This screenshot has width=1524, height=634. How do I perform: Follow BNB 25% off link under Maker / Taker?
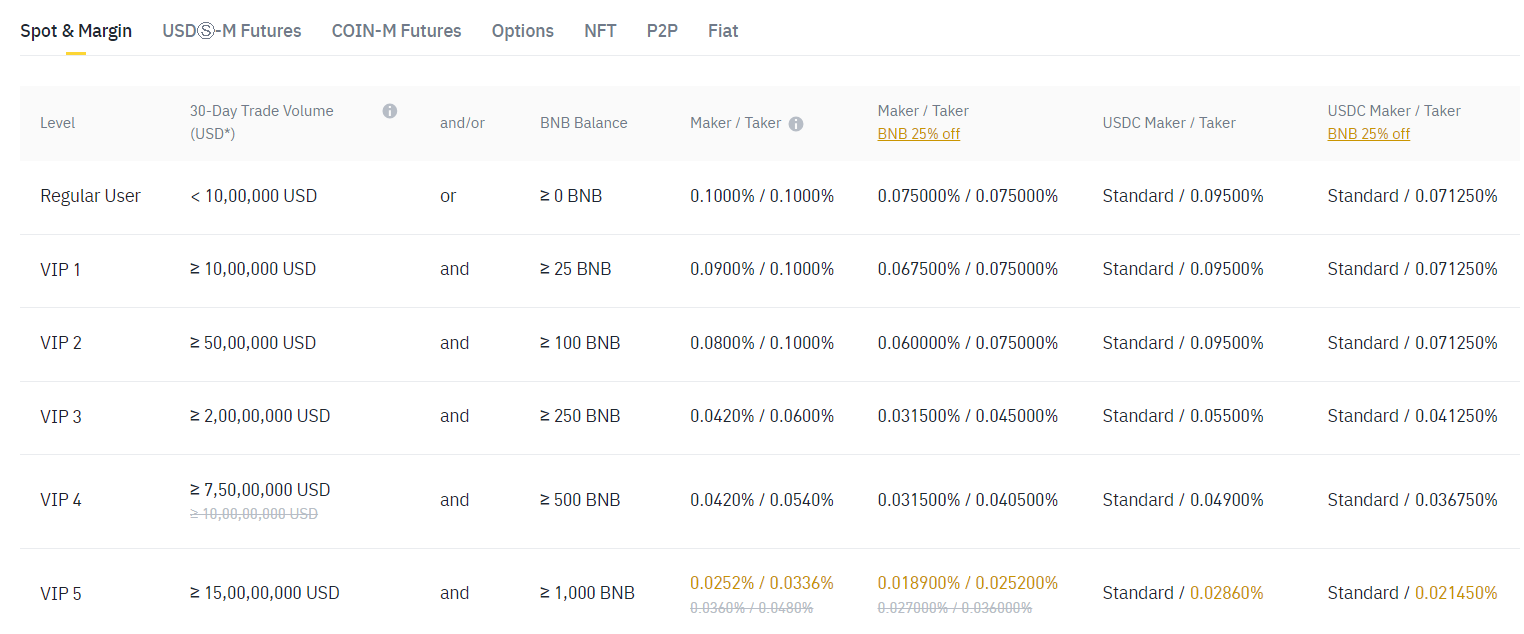pyautogui.click(x=919, y=134)
